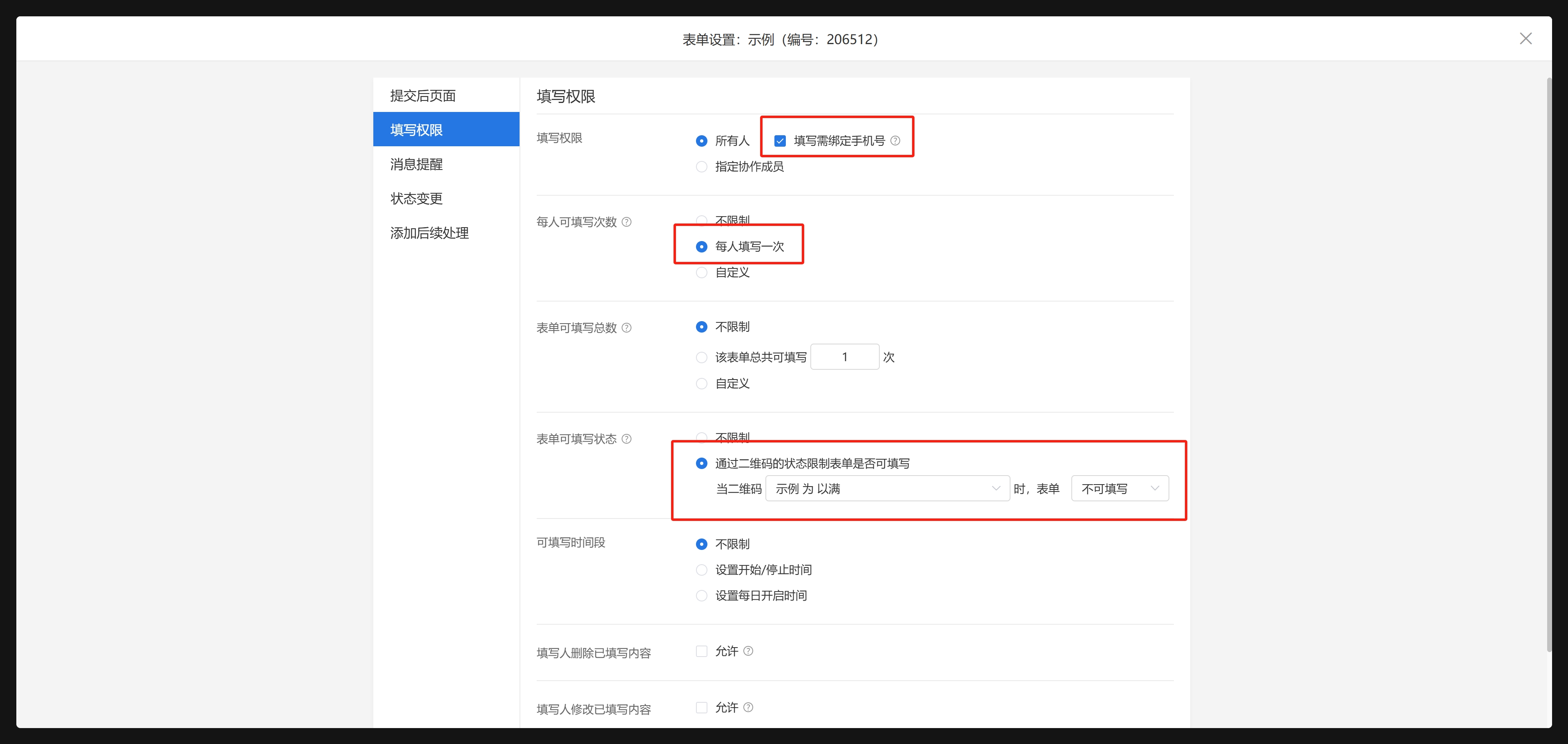Open help icon beside 每人可填写次数

point(627,221)
